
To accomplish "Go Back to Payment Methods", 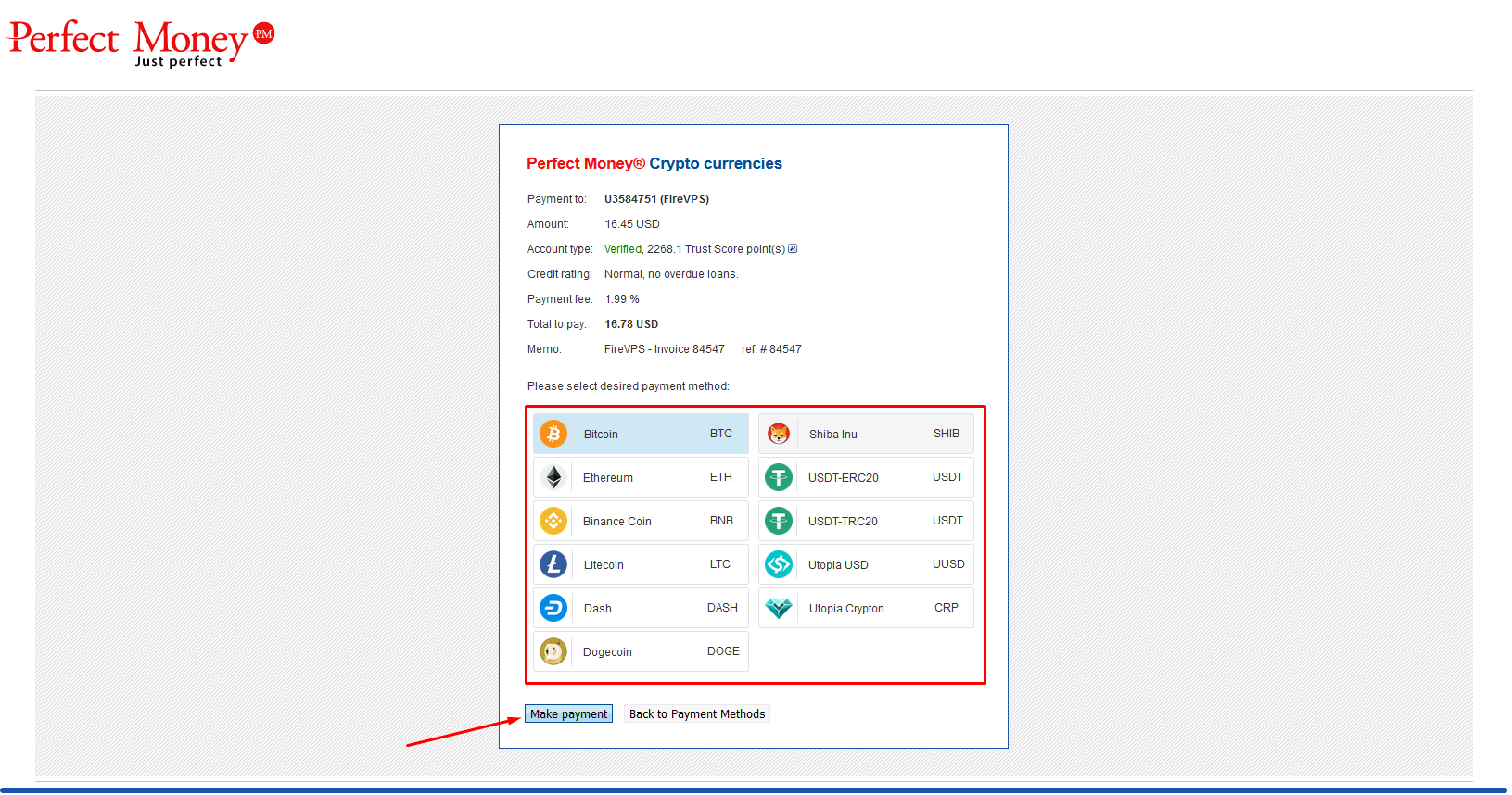I will pyautogui.click(x=697, y=713).
